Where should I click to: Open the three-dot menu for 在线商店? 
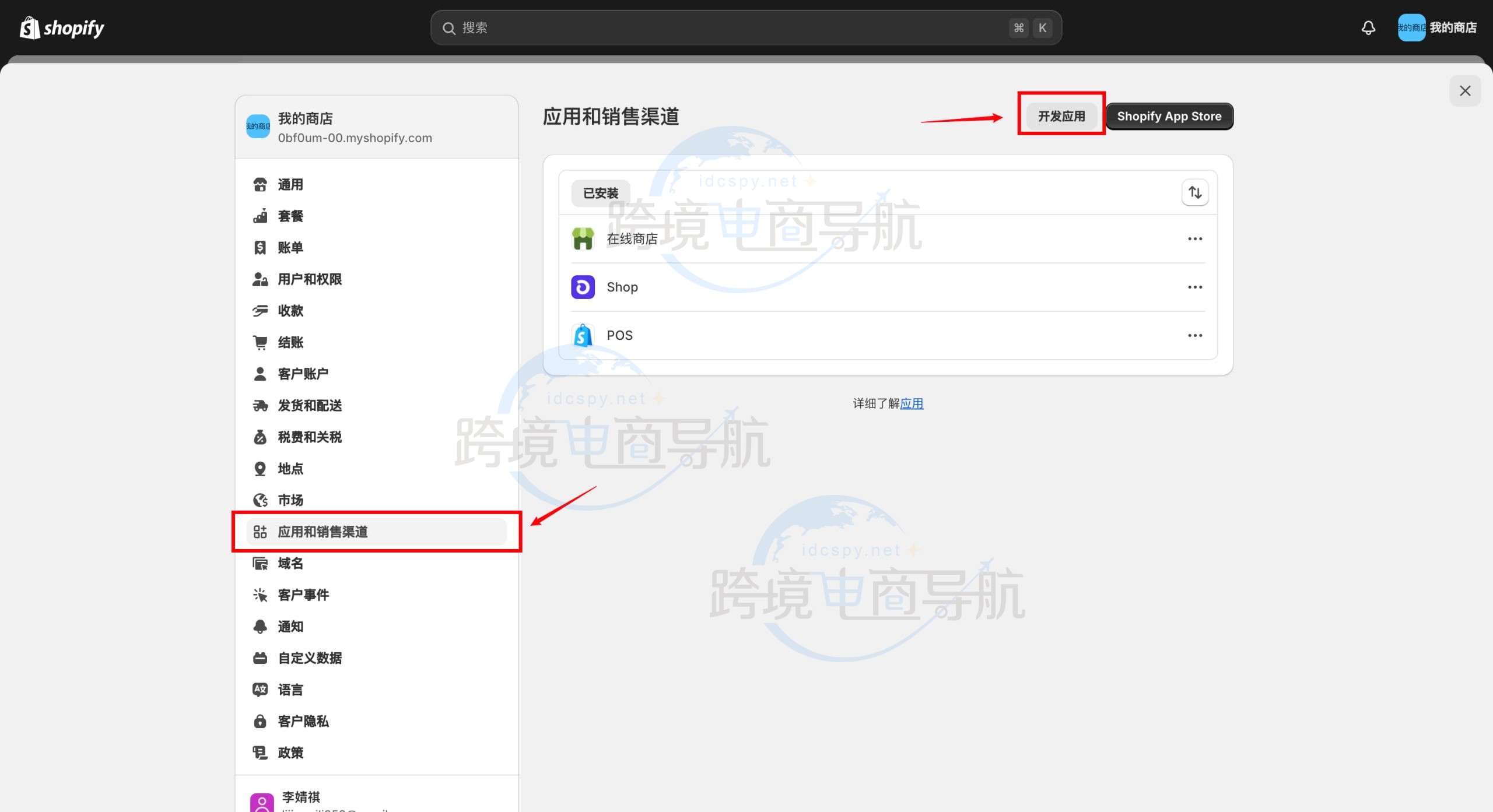tap(1195, 238)
